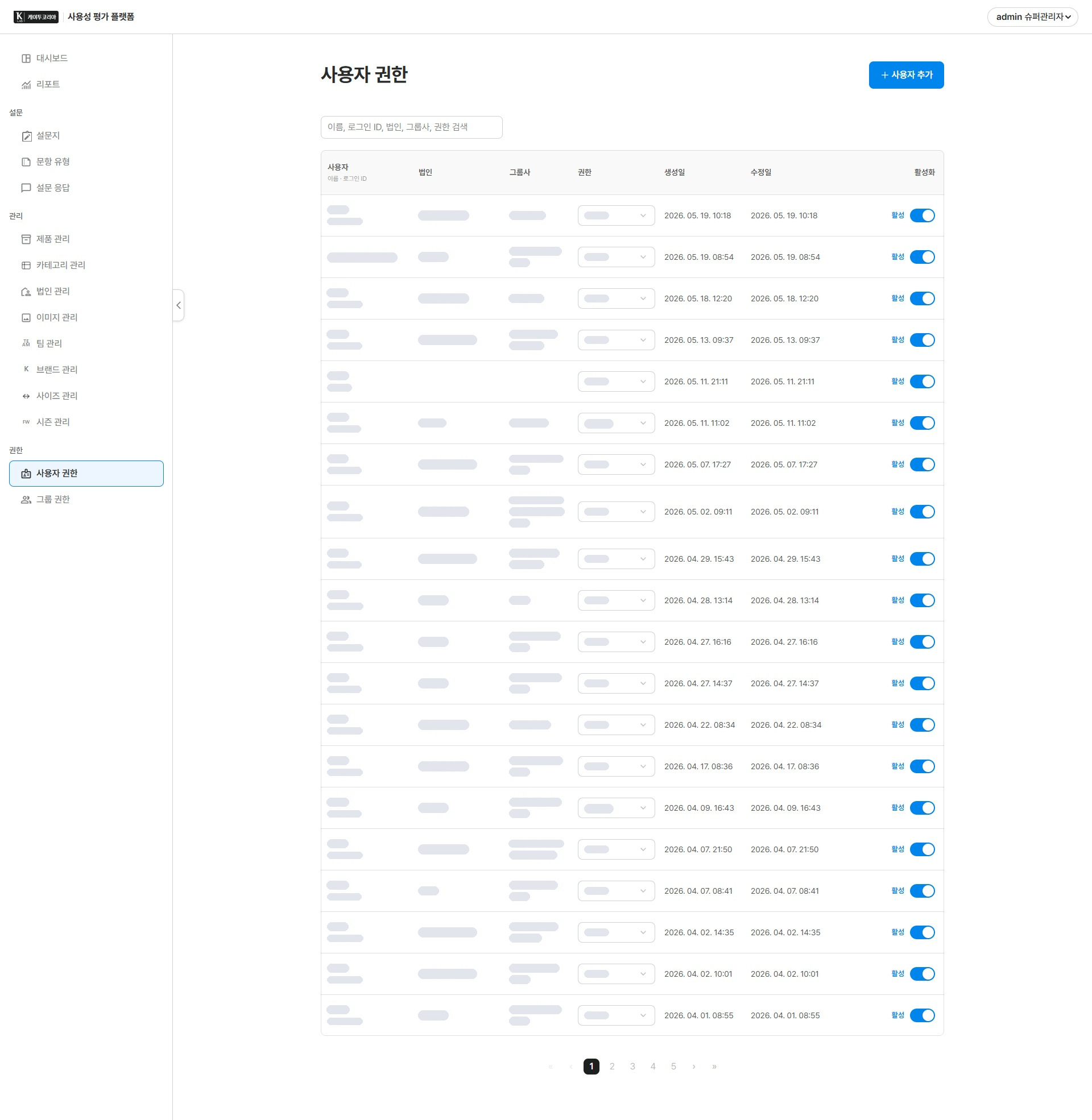Expand permission dropdown for row 2026. 04. 27. 16:16
This screenshot has width=1092, height=1120.
pyautogui.click(x=616, y=642)
